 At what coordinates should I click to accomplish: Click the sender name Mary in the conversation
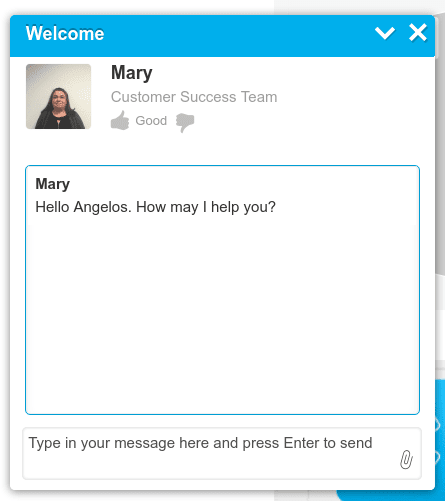[x=53, y=184]
